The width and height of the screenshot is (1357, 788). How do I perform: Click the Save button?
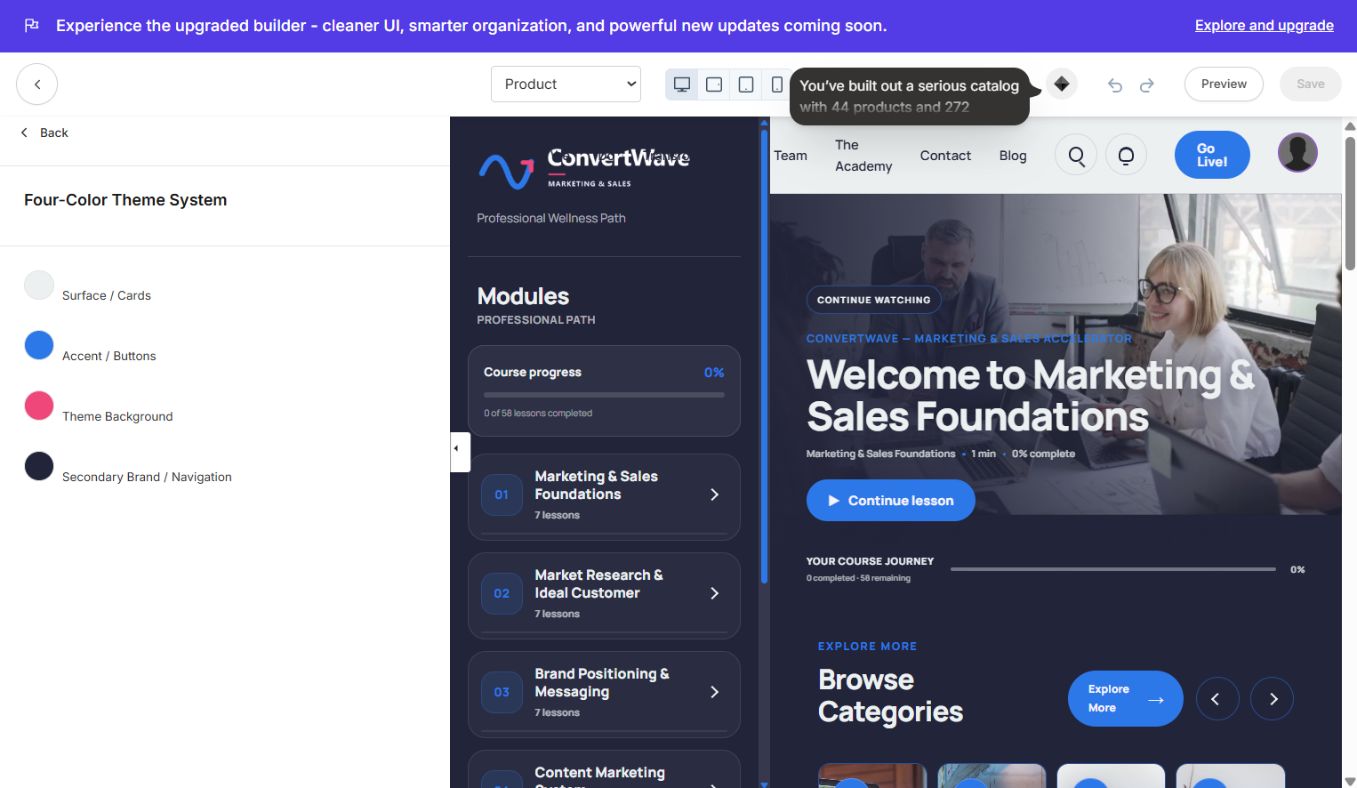(1310, 84)
